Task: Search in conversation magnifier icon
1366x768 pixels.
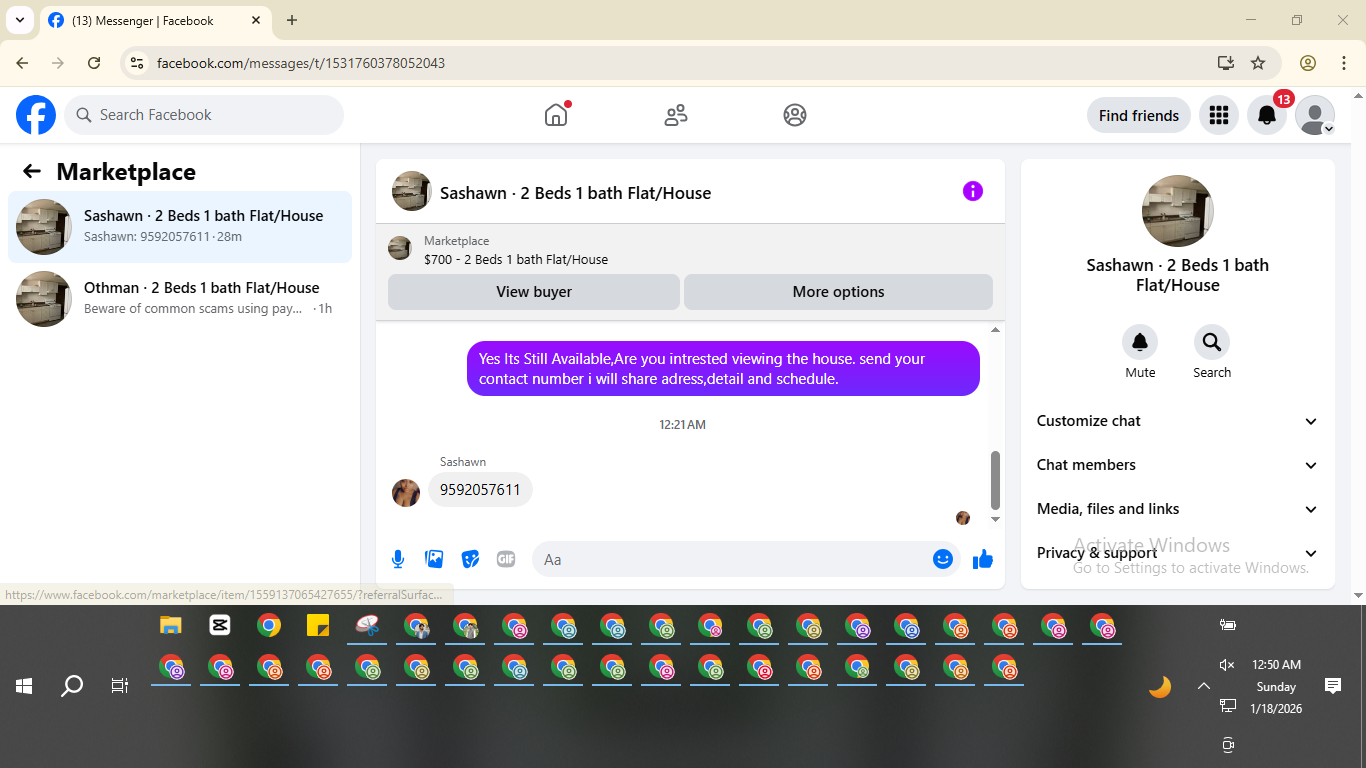Action: coord(1212,343)
